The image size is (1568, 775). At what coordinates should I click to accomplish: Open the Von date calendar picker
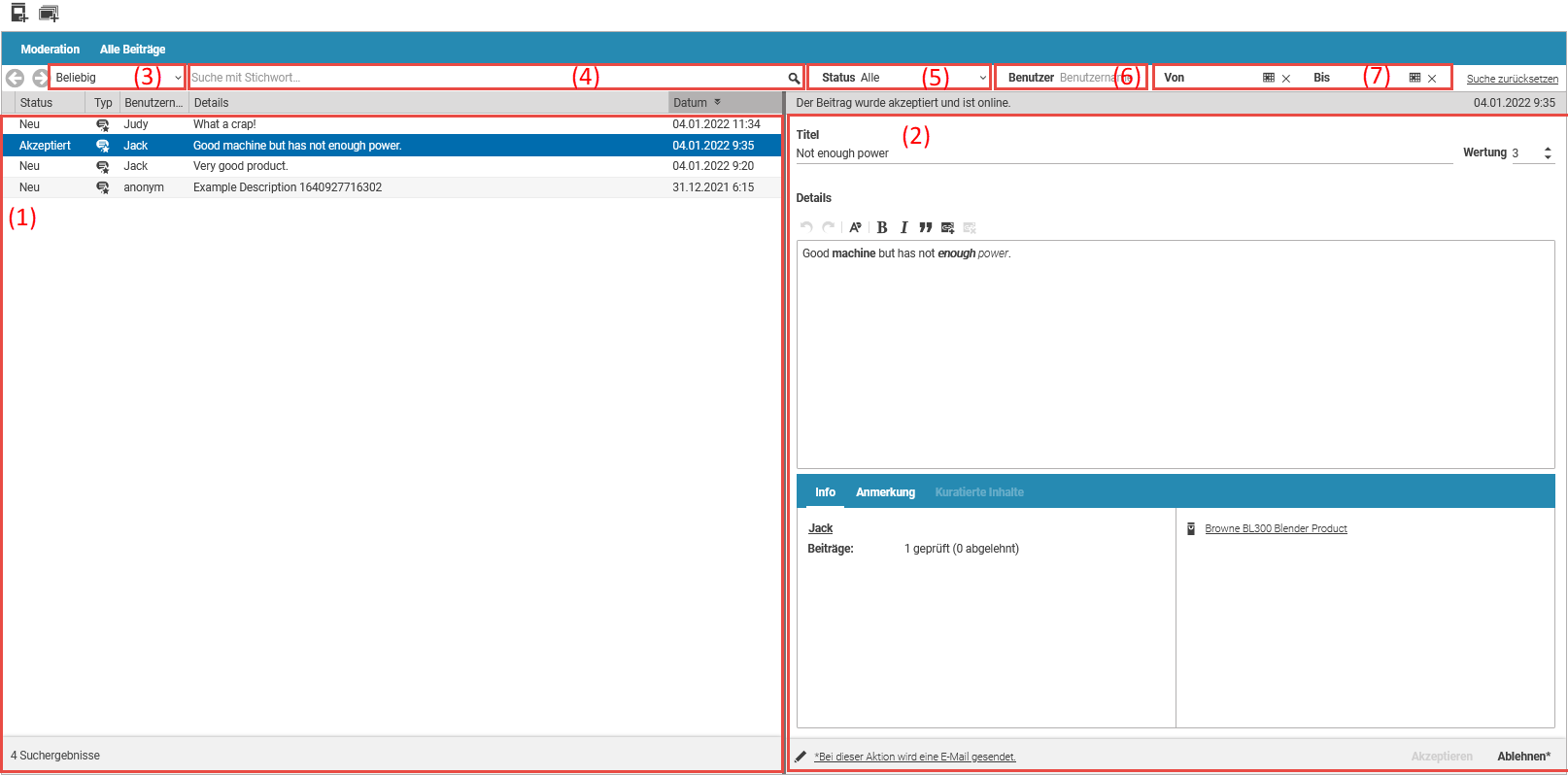click(1268, 78)
